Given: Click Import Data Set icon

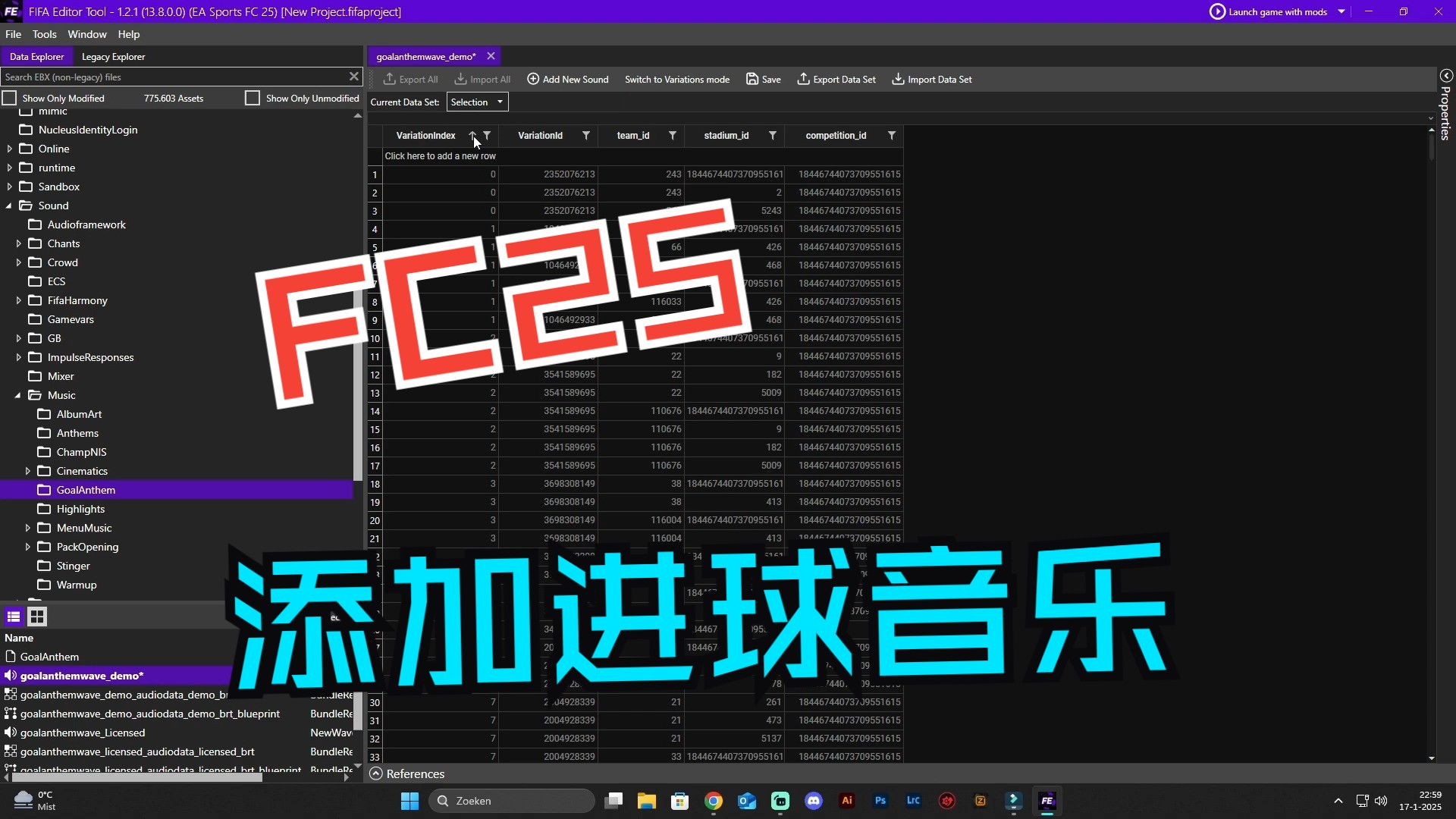Looking at the screenshot, I should [898, 79].
